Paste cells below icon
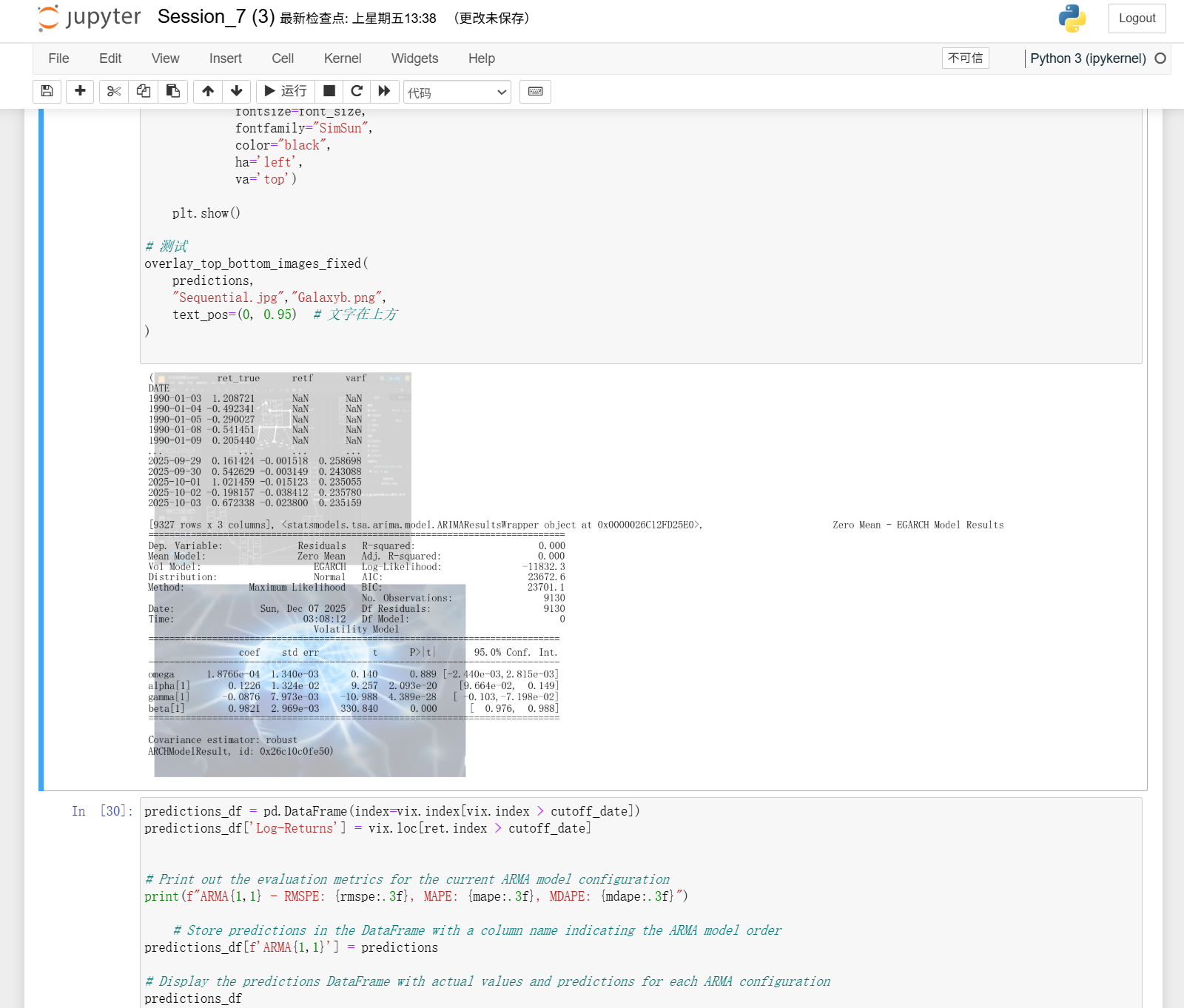The image size is (1184, 1008). click(173, 91)
